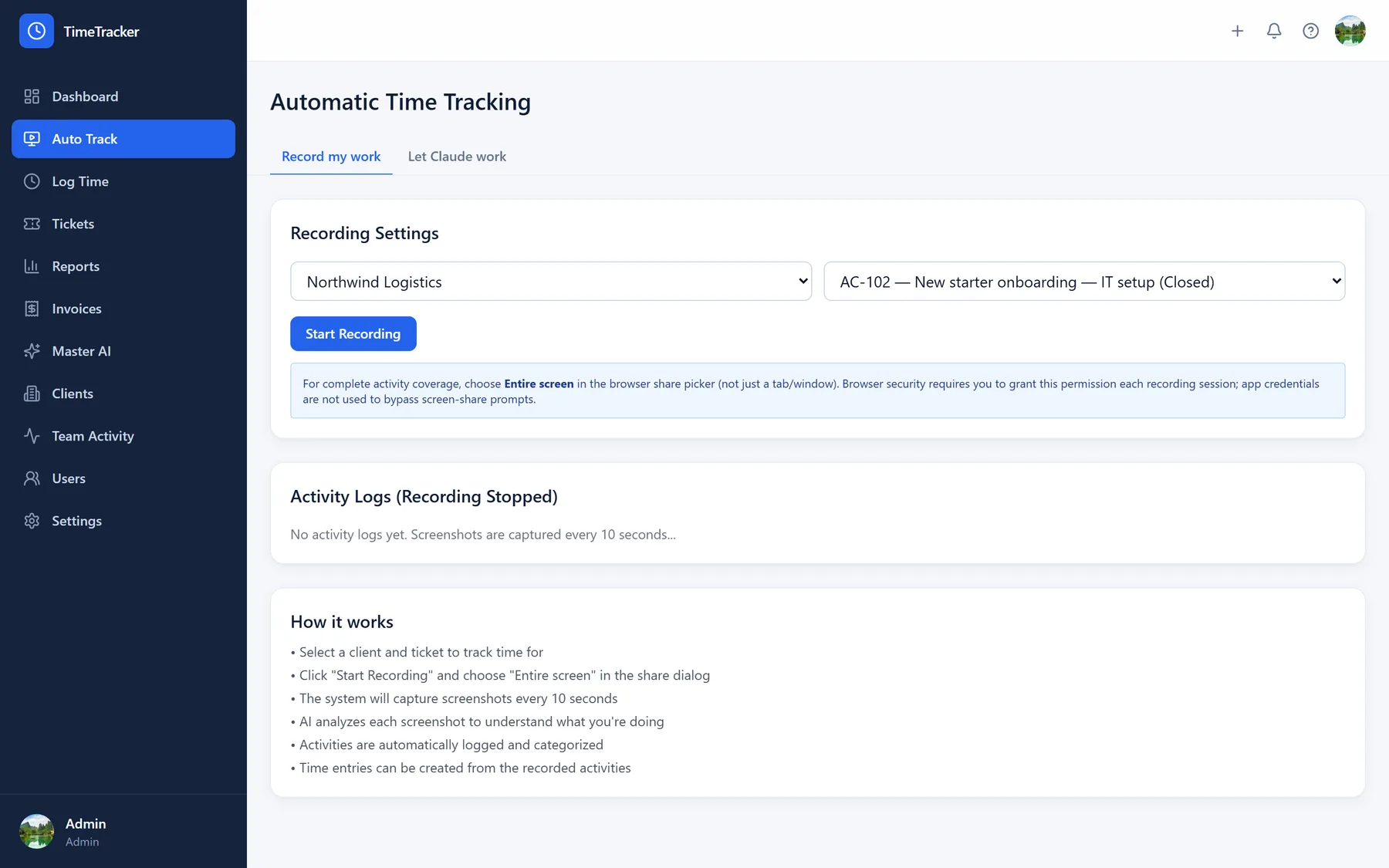Click the bold "Entire screen" text in notice
The image size is (1389, 868).
(539, 384)
